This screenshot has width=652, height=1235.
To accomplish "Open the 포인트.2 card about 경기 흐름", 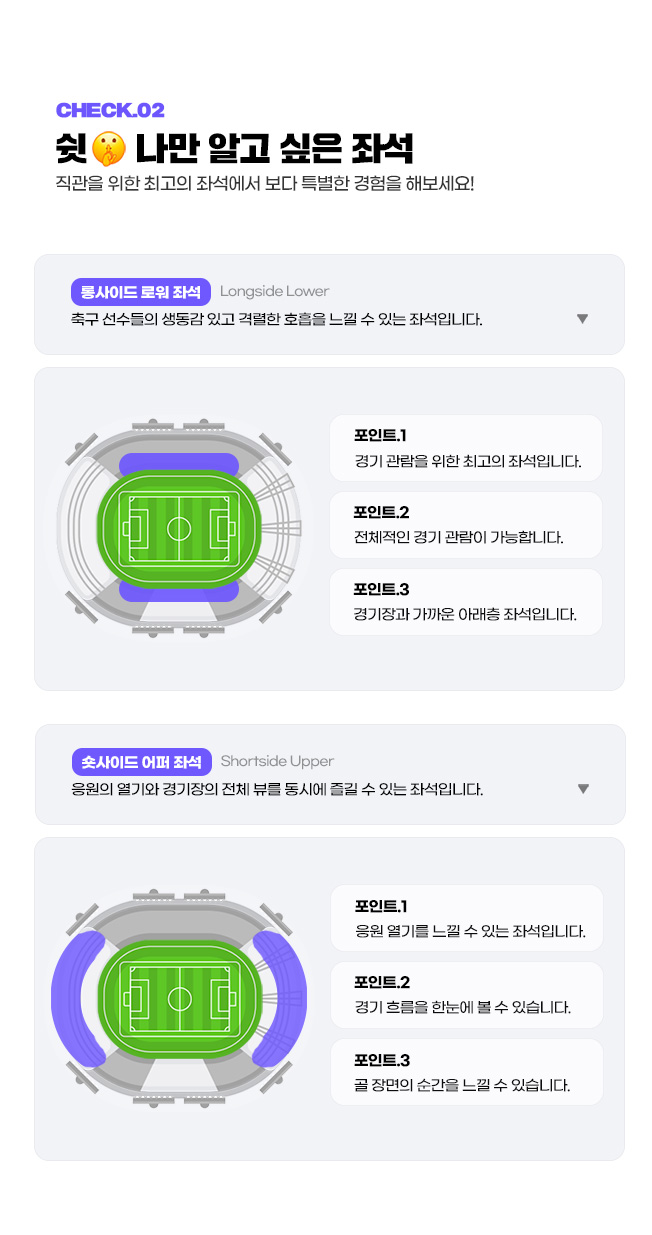I will (x=467, y=995).
